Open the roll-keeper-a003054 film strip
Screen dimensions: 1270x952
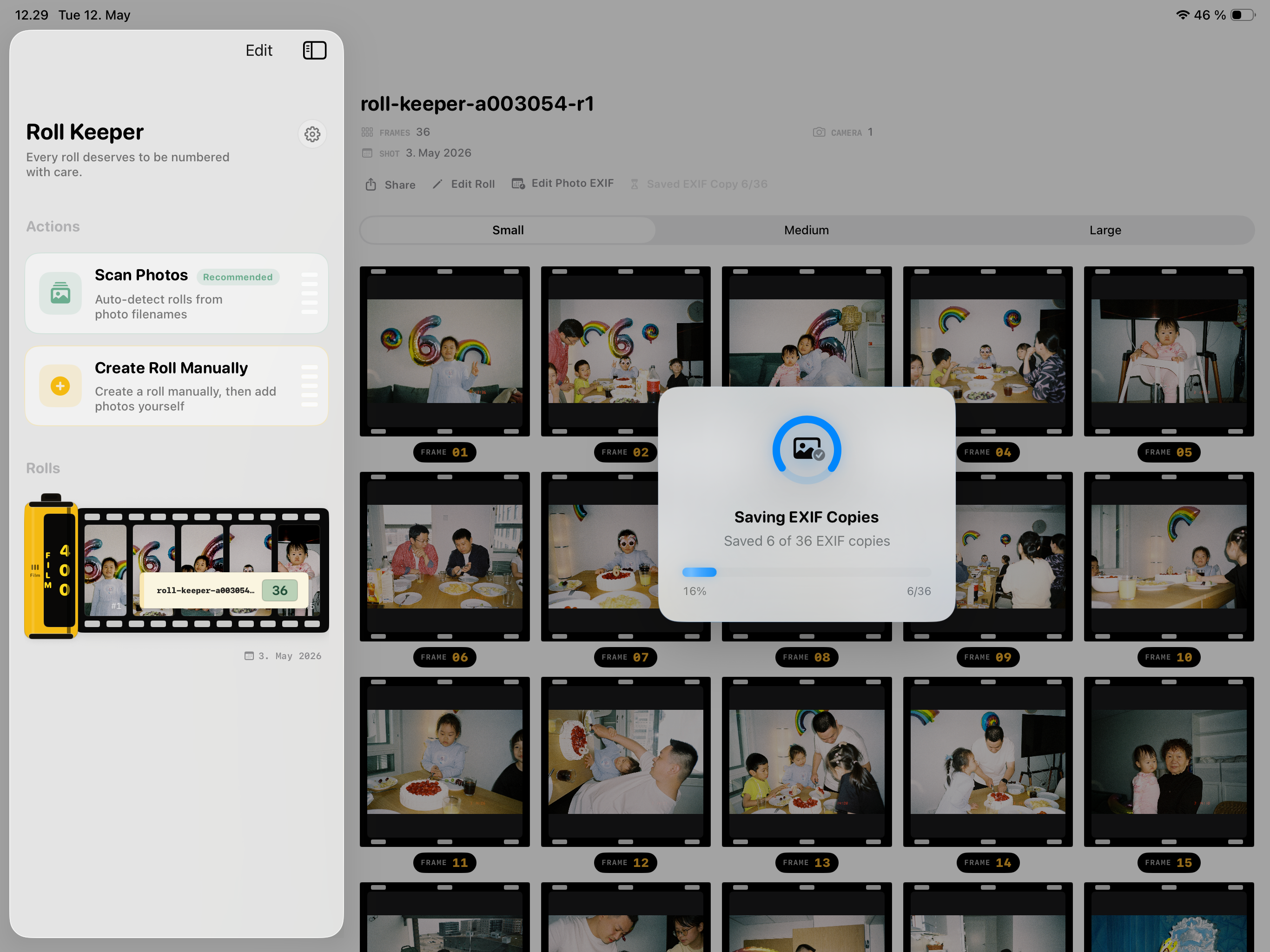click(x=177, y=566)
